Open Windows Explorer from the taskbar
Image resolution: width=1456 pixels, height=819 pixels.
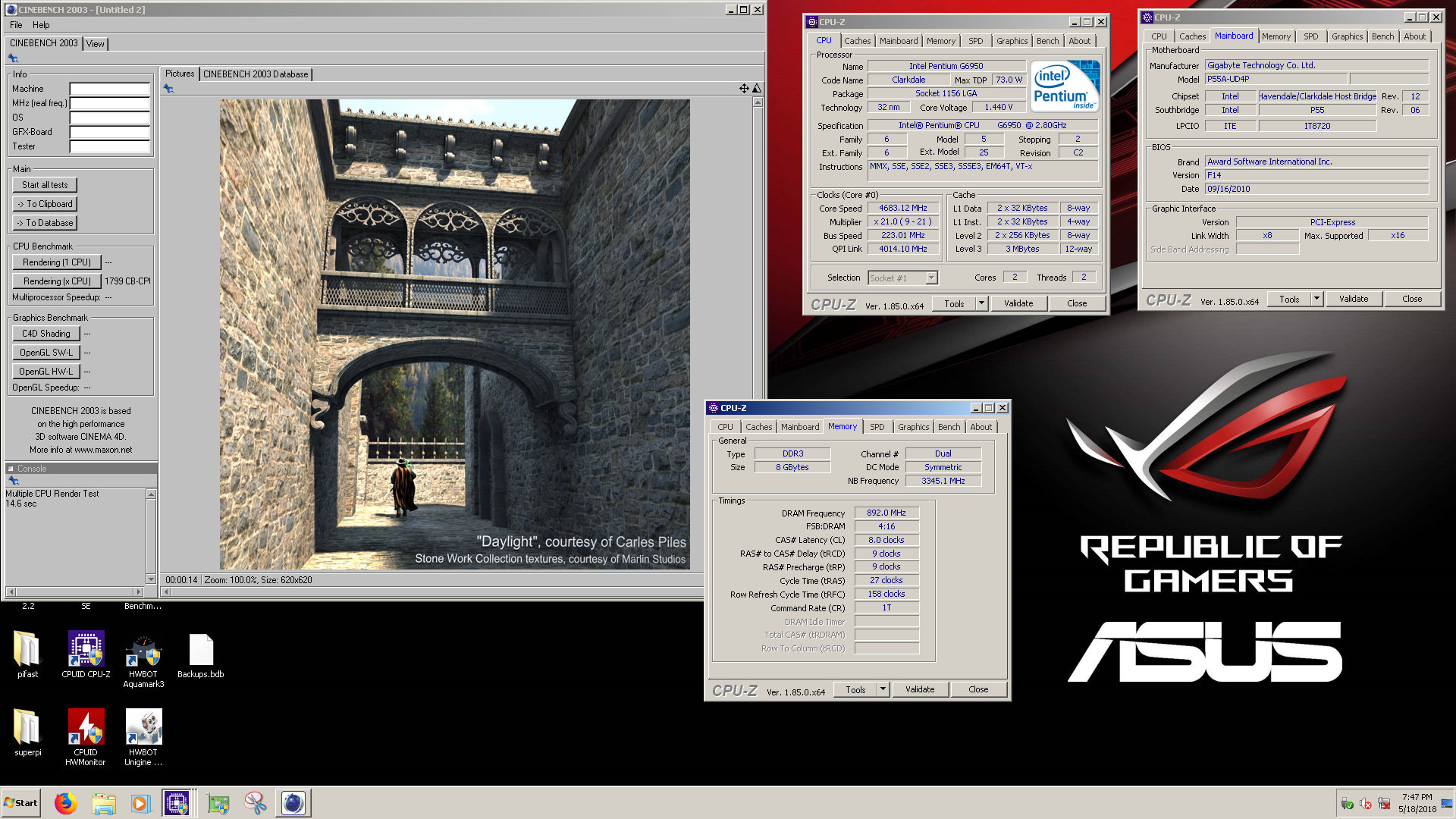pos(104,803)
